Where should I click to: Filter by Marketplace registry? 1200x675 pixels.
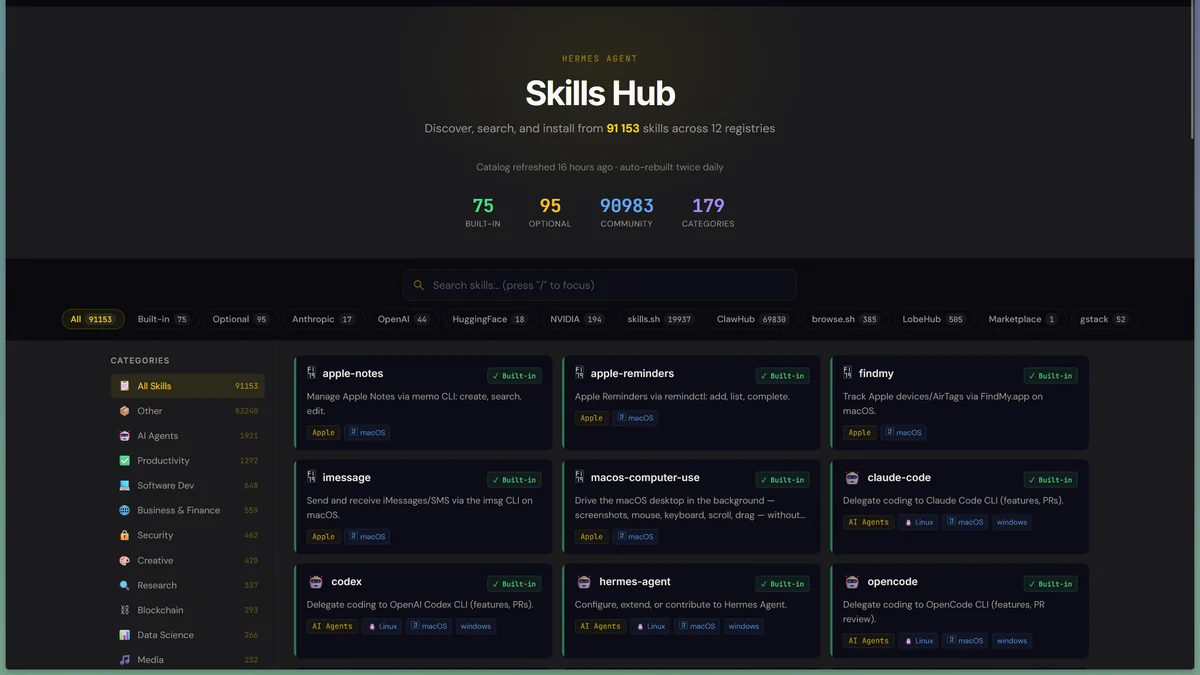tap(1022, 319)
